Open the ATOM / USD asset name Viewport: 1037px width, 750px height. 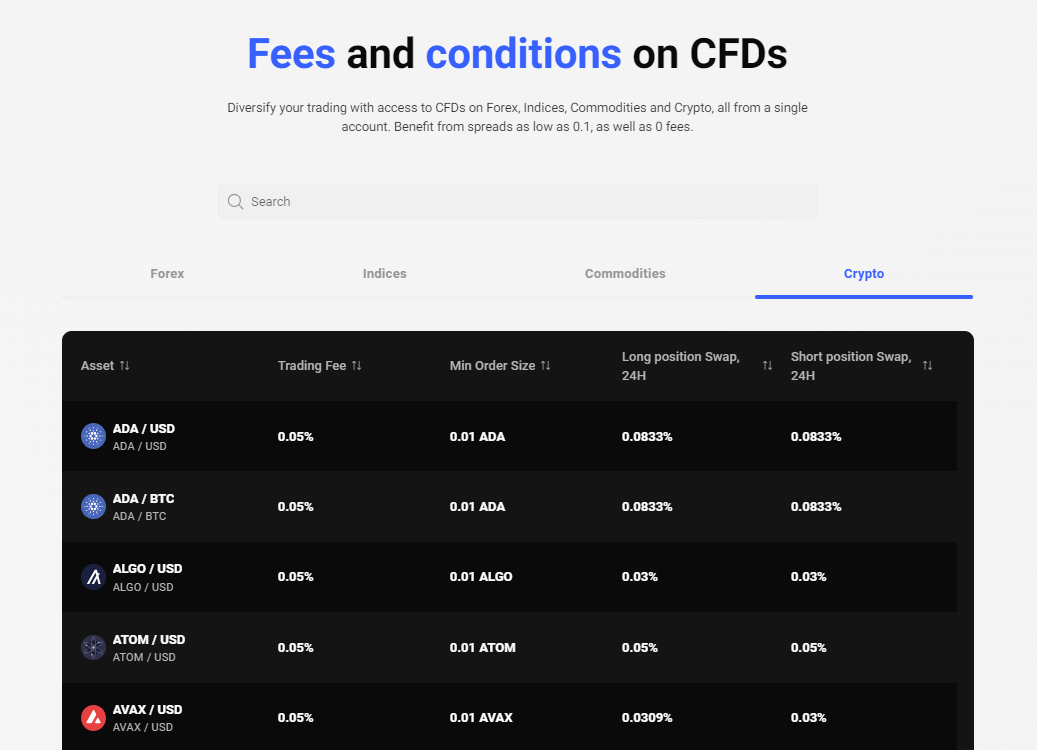[x=149, y=639]
